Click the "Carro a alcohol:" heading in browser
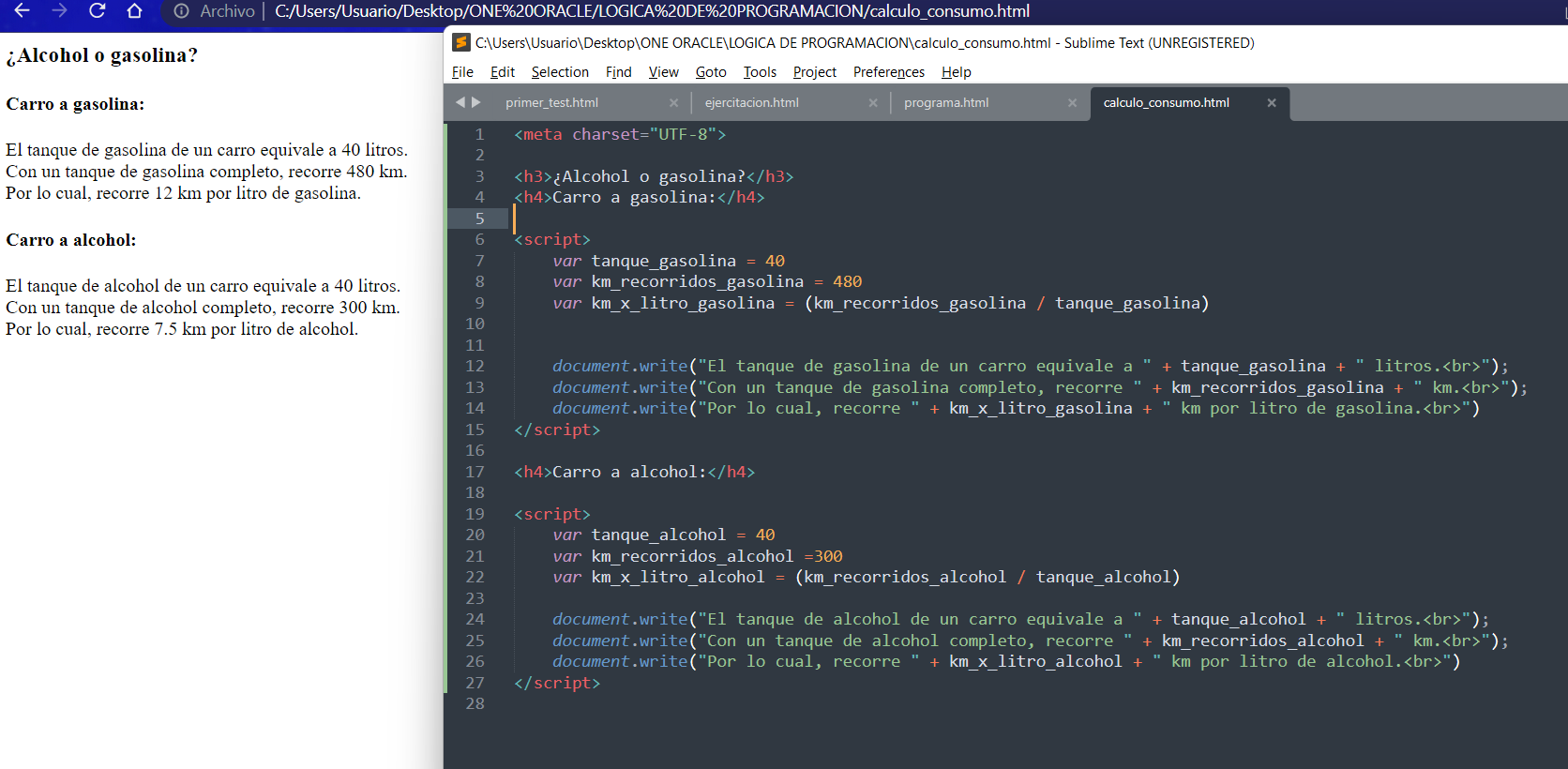The height and width of the screenshot is (769, 1568). (x=71, y=240)
